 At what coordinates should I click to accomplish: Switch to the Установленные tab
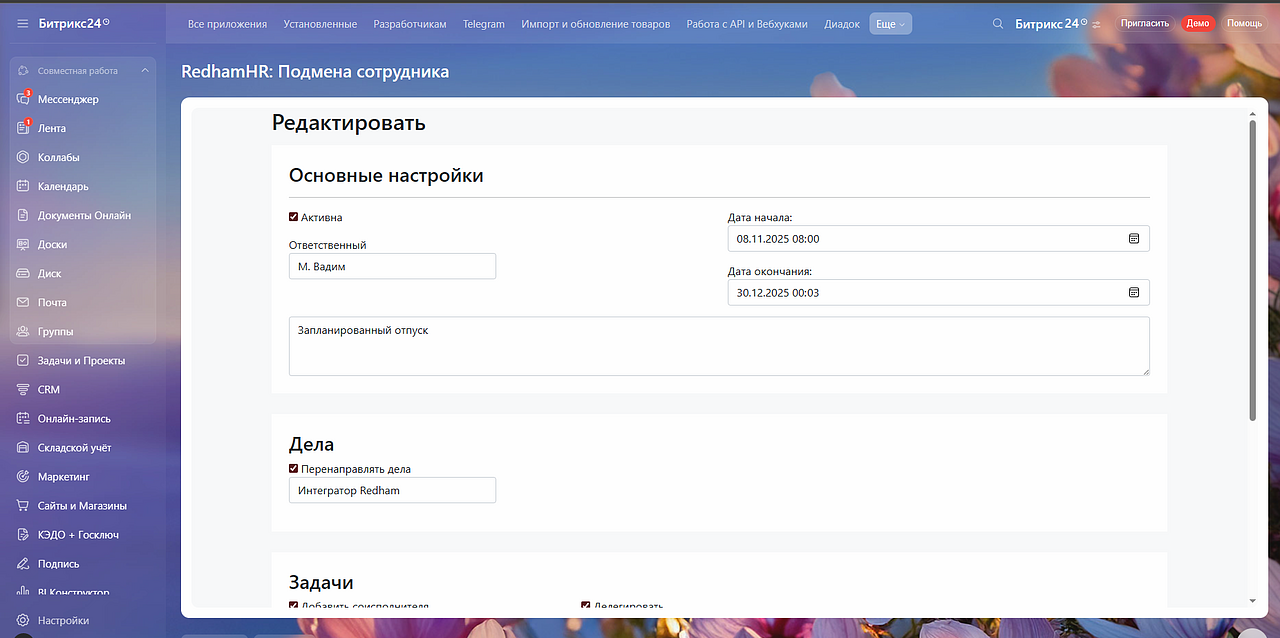coord(320,23)
